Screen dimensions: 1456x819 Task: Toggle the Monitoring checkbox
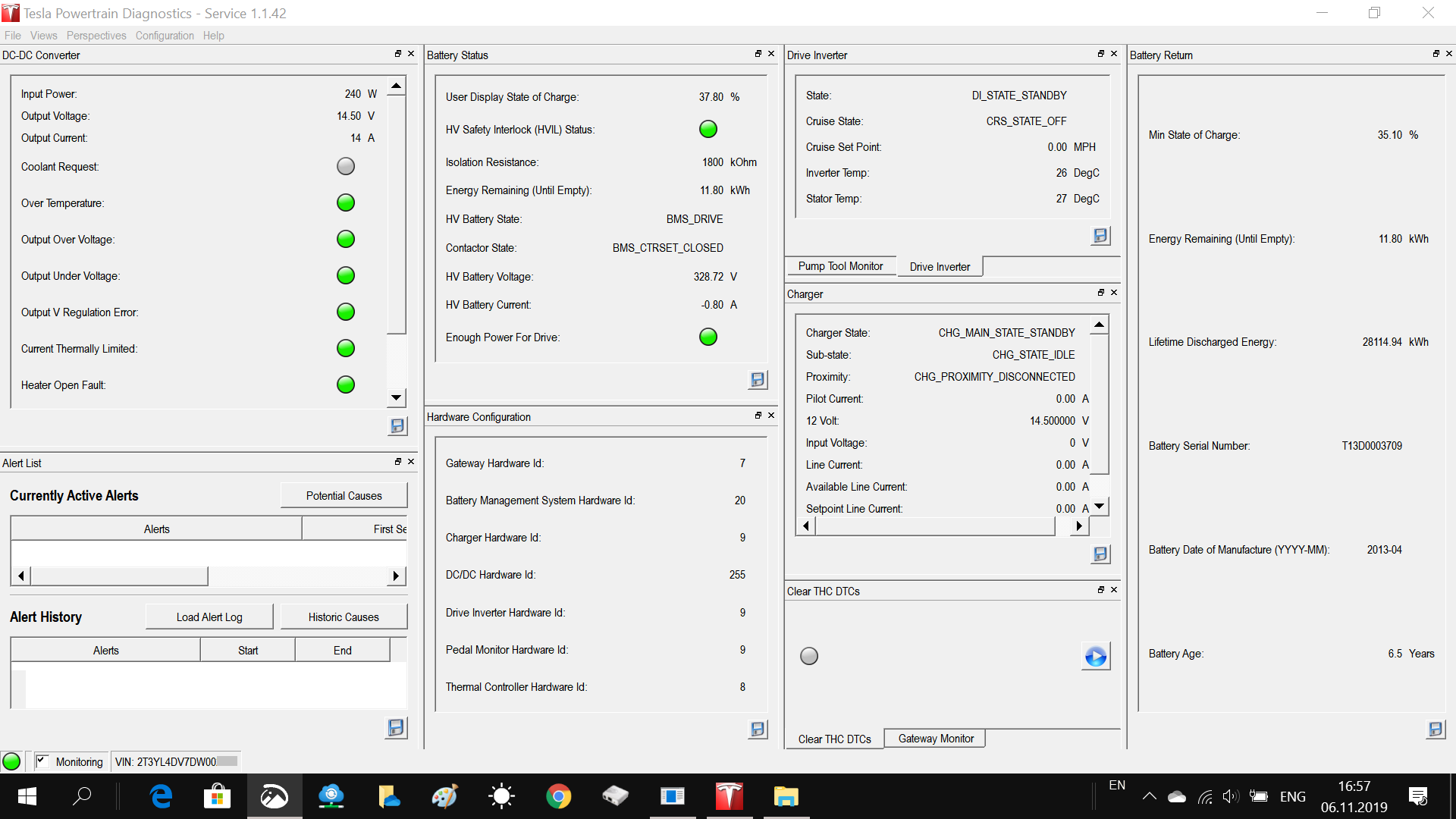42,761
